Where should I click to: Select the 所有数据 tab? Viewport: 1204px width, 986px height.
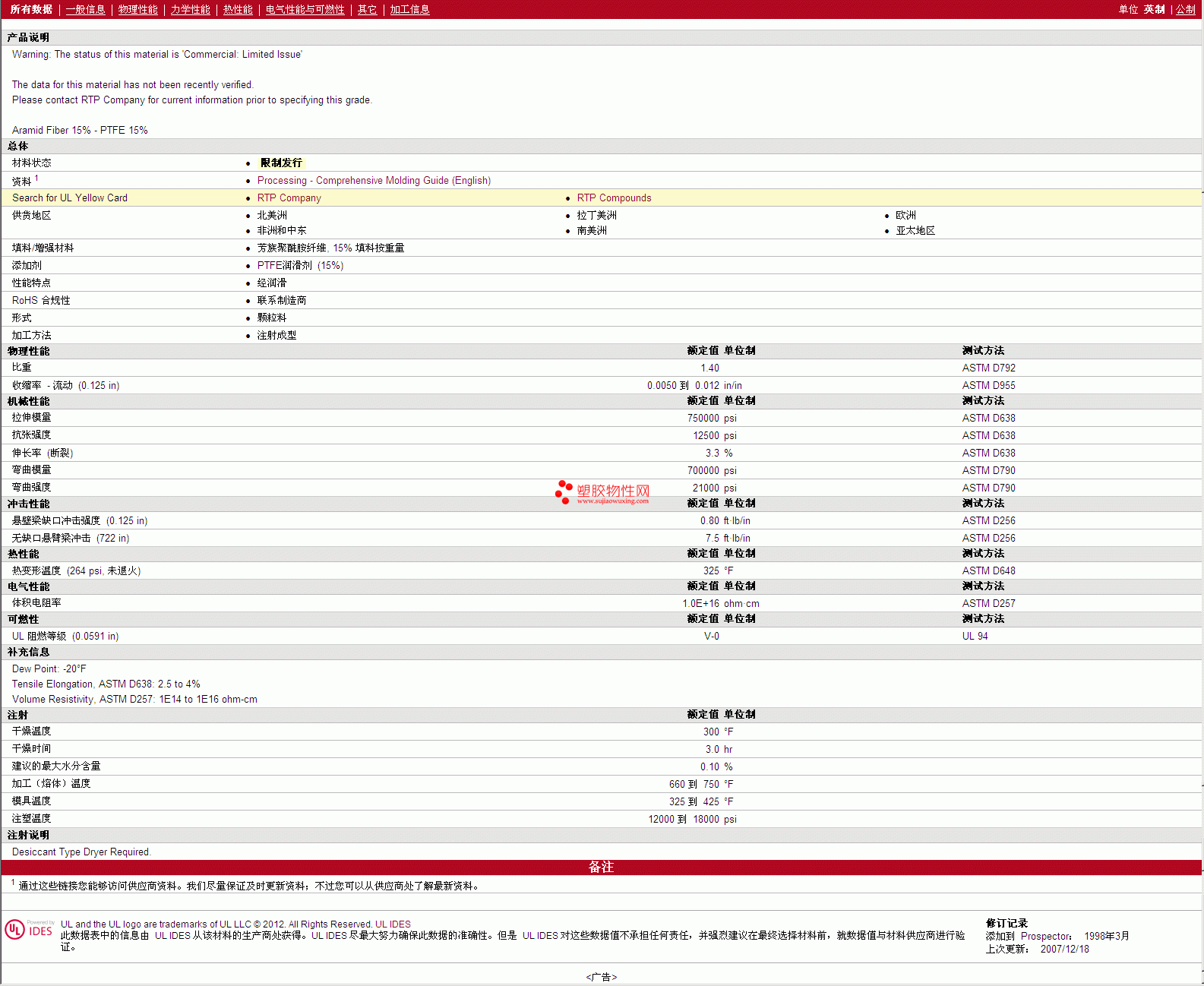pyautogui.click(x=31, y=10)
